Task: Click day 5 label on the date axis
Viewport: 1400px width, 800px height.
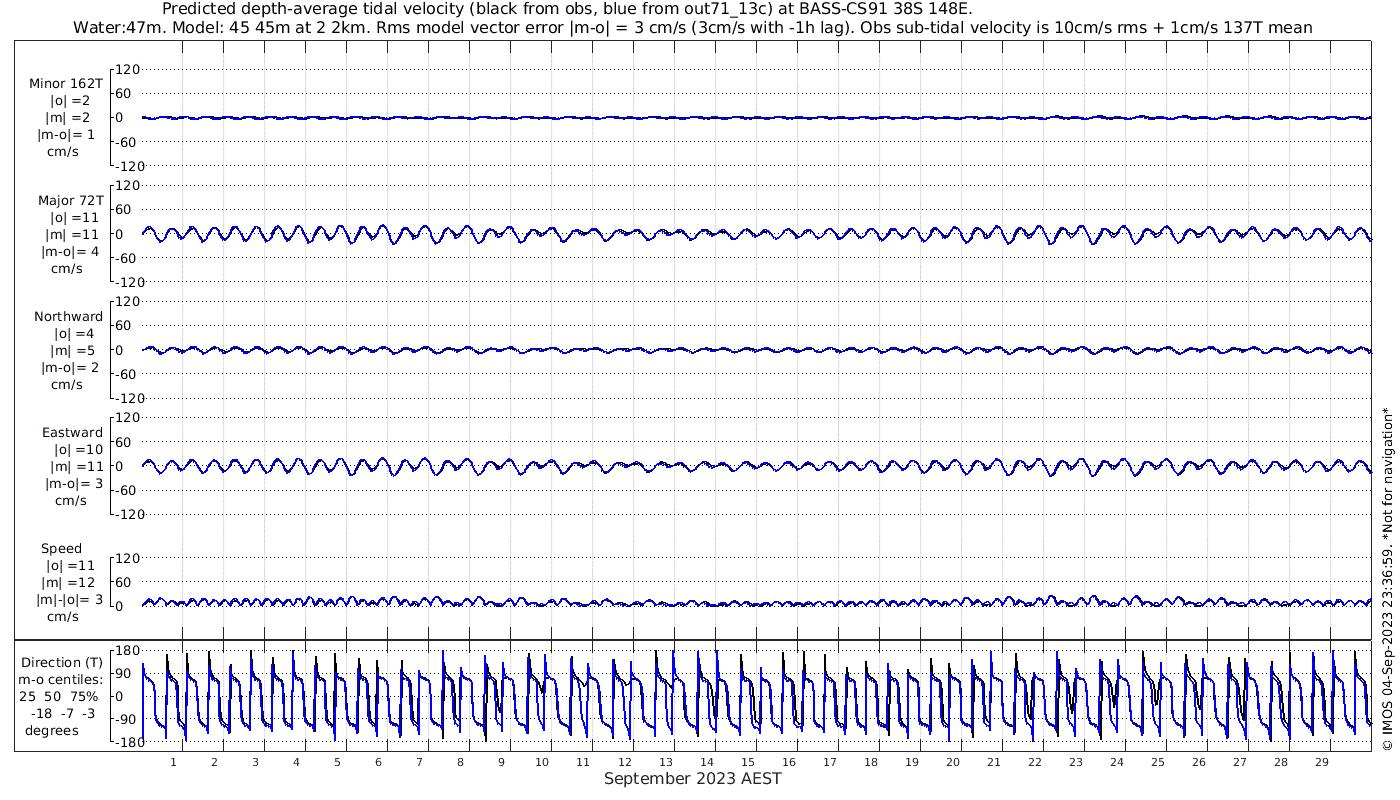Action: pyautogui.click(x=337, y=762)
